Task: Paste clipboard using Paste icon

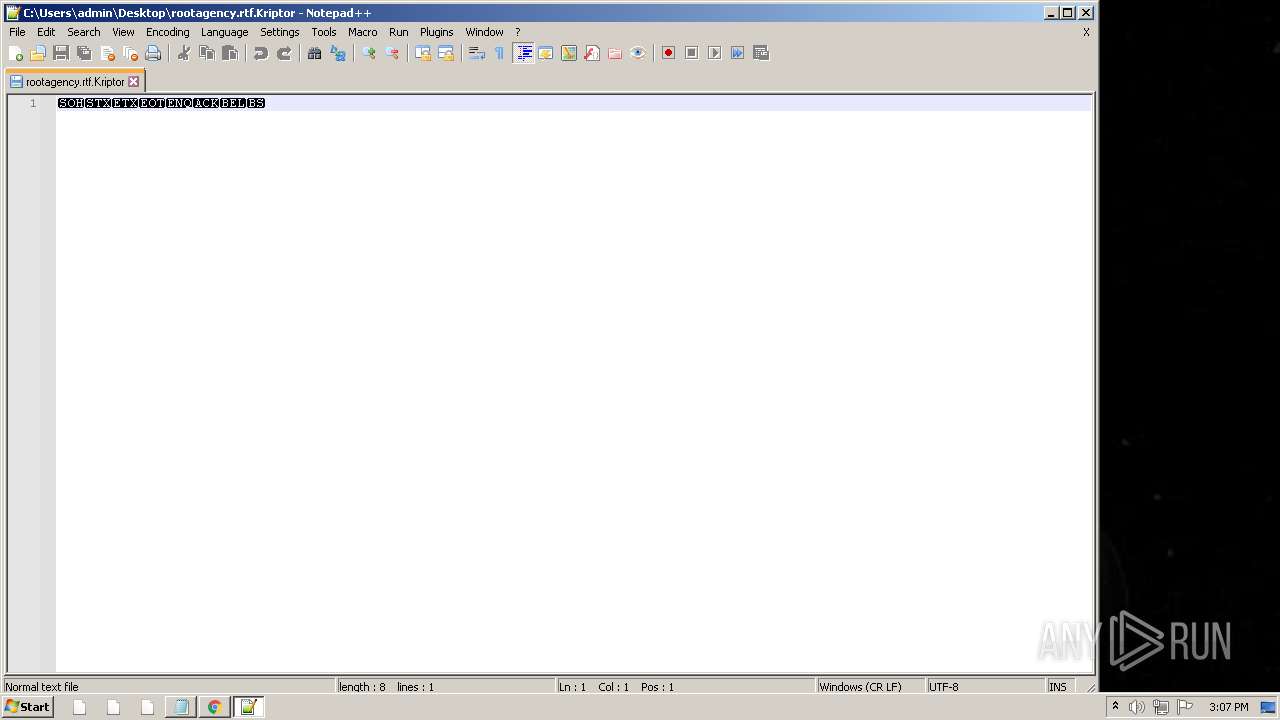Action: point(230,53)
